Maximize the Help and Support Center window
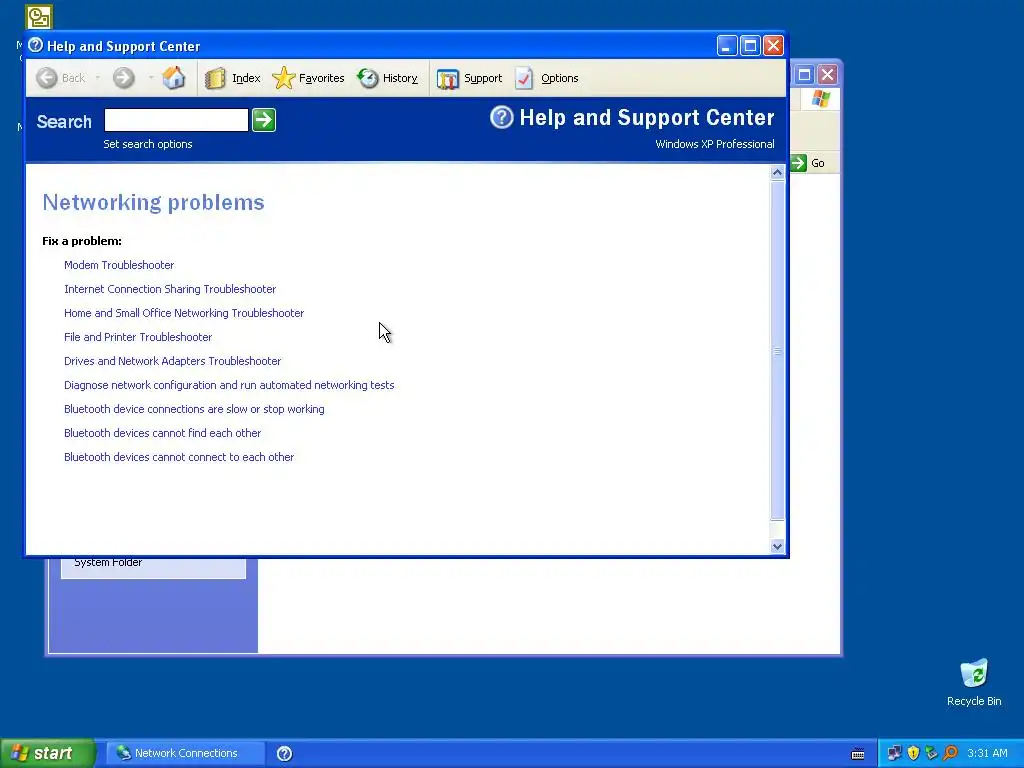The width and height of the screenshot is (1024, 768). 750,46
